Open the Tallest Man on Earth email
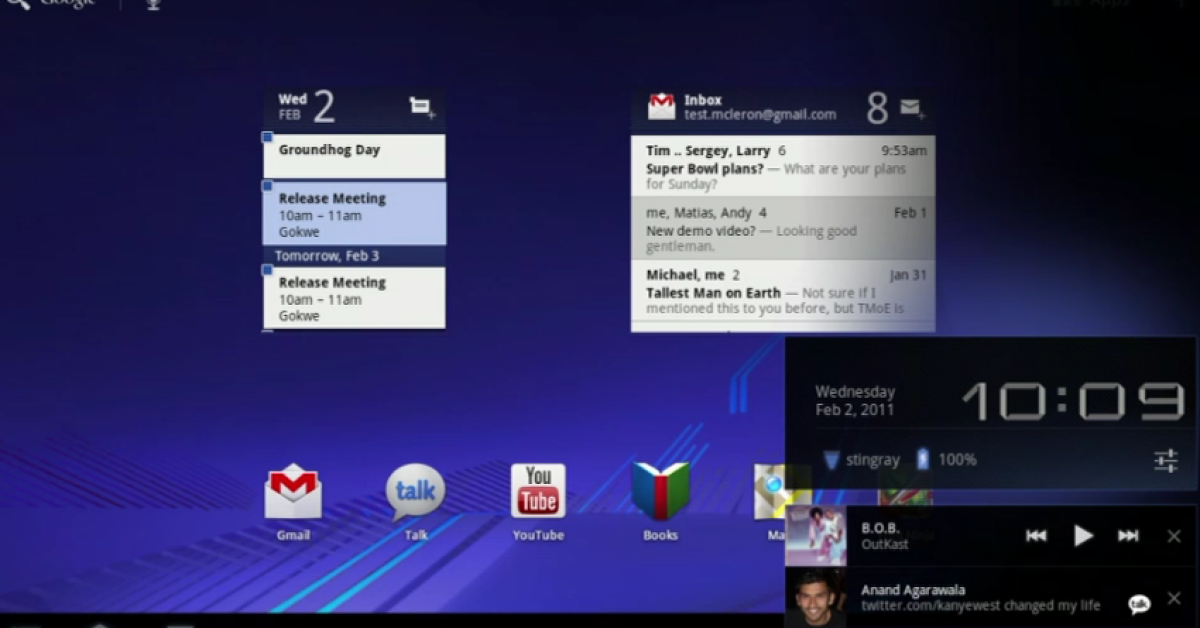This screenshot has height=628, width=1200. pos(783,291)
